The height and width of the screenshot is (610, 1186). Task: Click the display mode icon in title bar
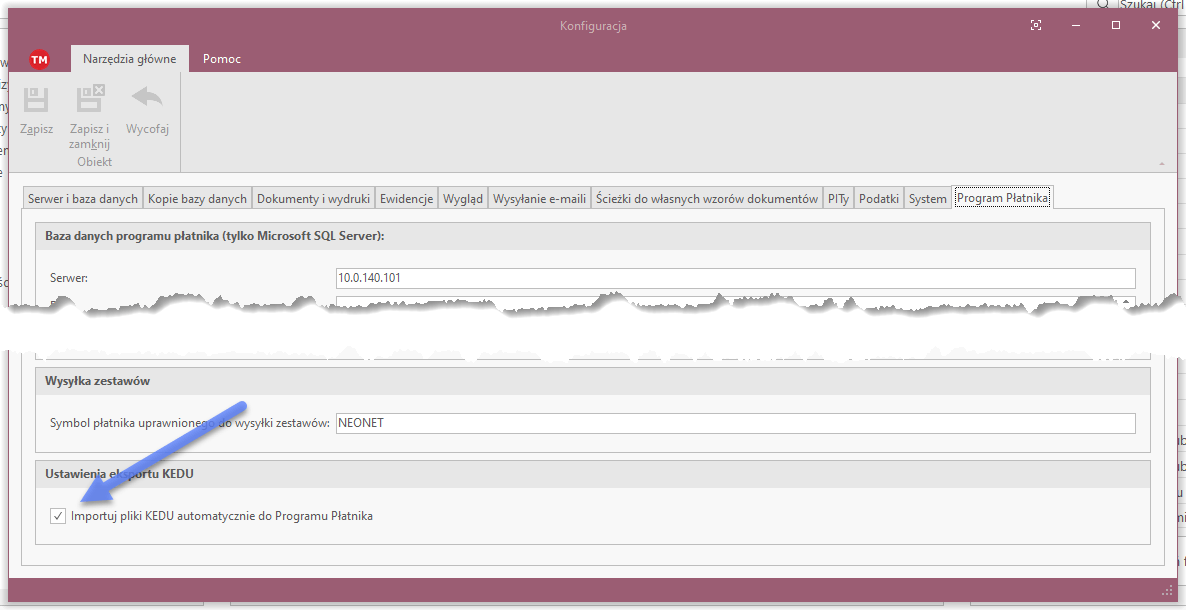(1036, 25)
